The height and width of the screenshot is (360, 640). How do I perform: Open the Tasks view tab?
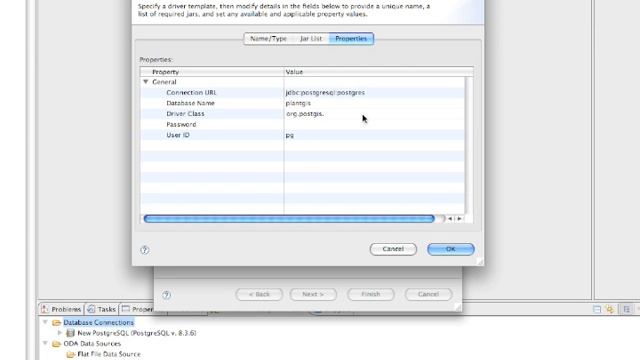(102, 309)
